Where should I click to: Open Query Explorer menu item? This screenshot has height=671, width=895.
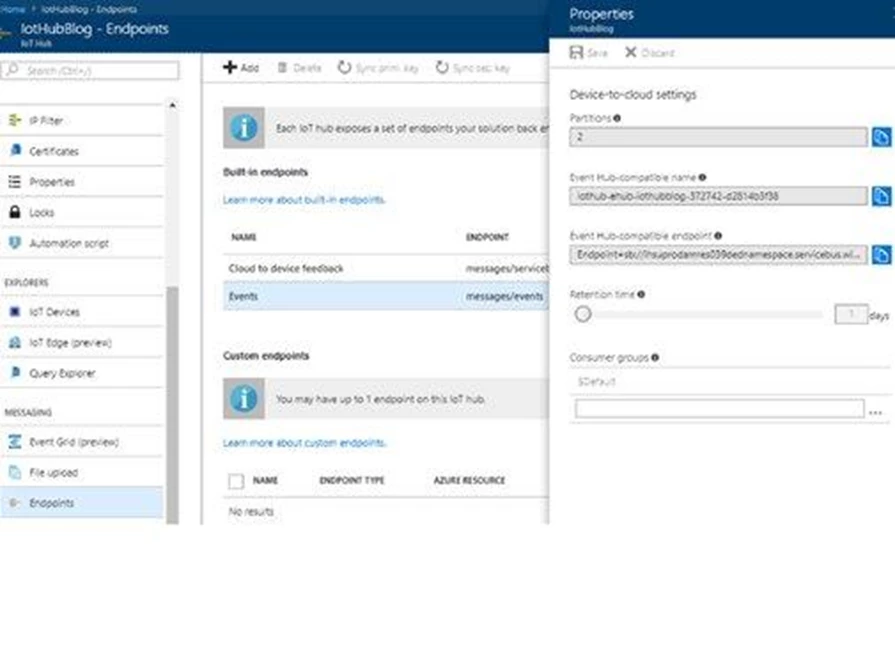[62, 373]
